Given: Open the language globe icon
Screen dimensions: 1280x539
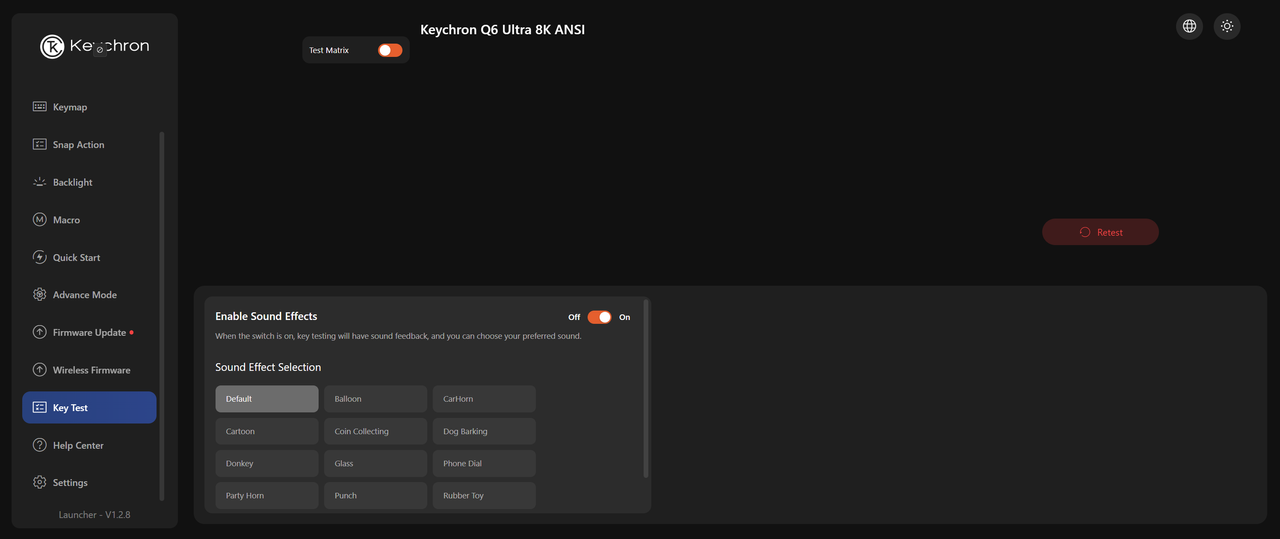Looking at the screenshot, I should click(x=1189, y=26).
